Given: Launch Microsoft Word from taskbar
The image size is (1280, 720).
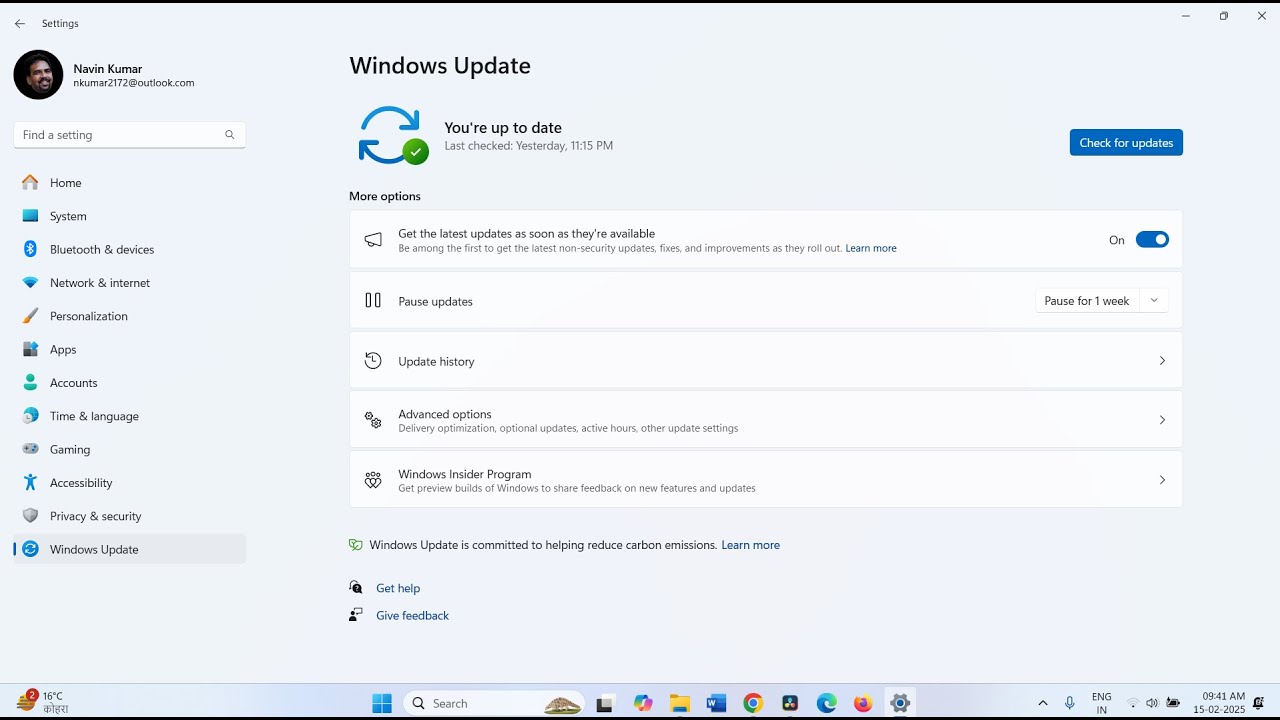Looking at the screenshot, I should pyautogui.click(x=716, y=703).
